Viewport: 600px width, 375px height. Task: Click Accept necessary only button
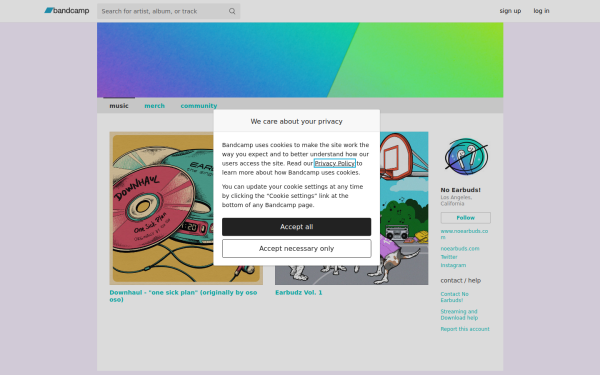(x=297, y=249)
